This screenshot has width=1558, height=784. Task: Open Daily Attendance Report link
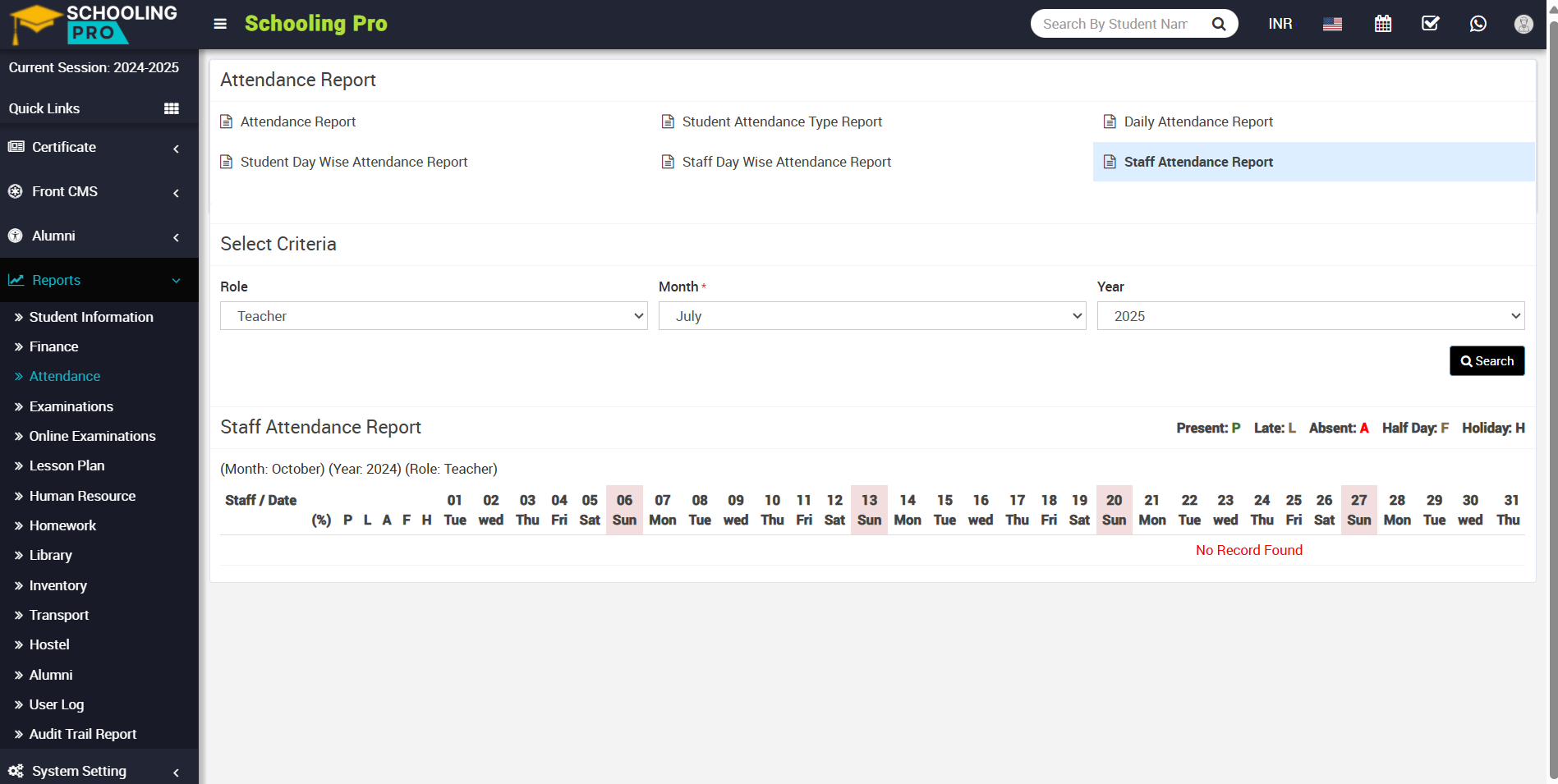pyautogui.click(x=1198, y=121)
